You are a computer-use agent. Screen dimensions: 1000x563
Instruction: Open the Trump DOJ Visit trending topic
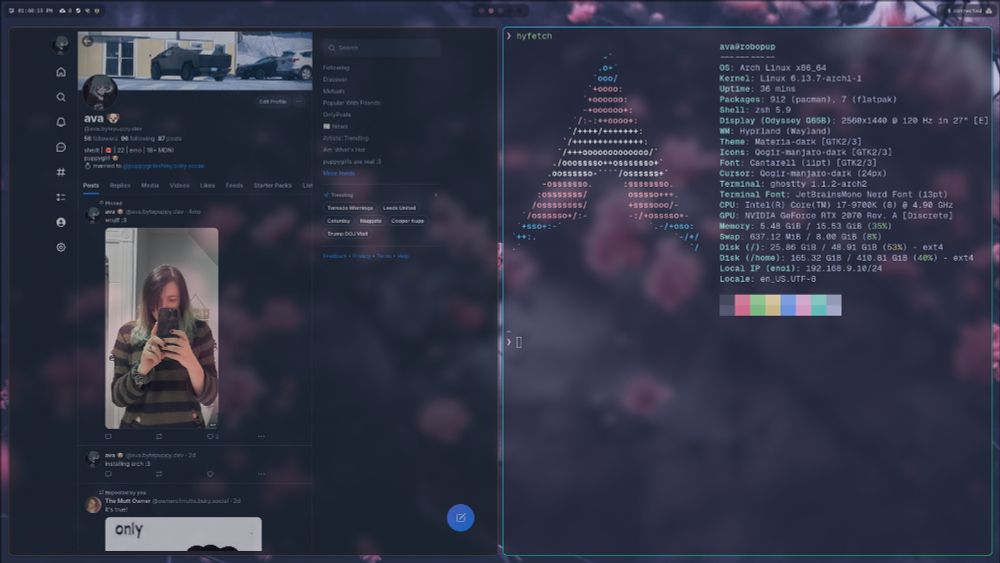point(348,234)
